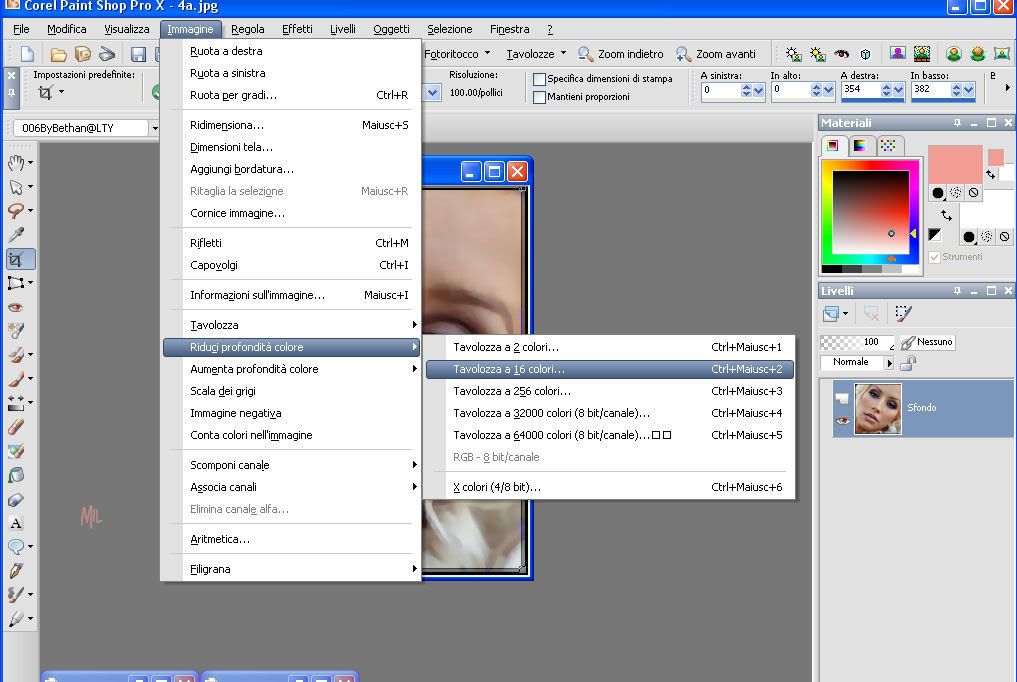Click the red eye removal toolbar icon
The height and width of the screenshot is (682, 1017).
click(x=841, y=54)
